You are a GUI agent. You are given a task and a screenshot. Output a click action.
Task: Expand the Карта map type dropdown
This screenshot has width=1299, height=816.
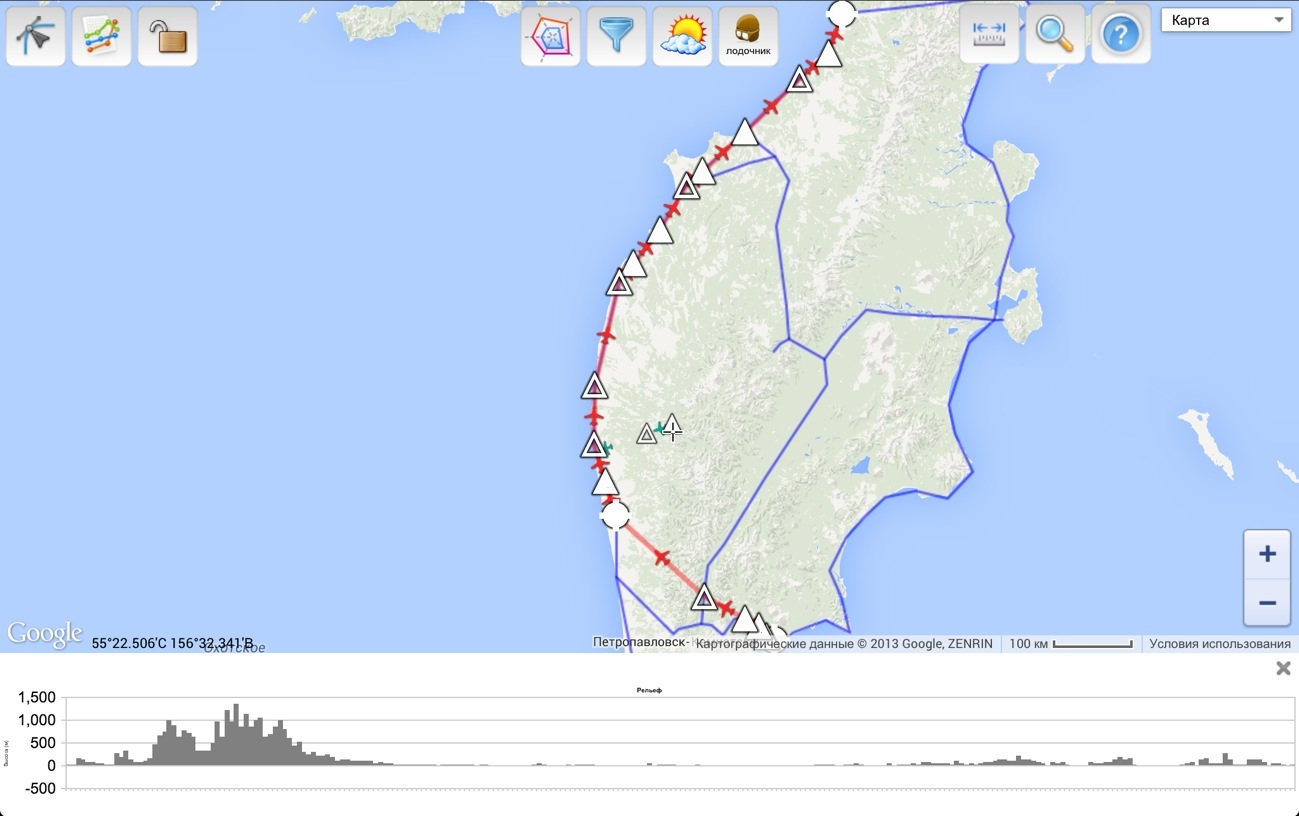click(x=1226, y=20)
